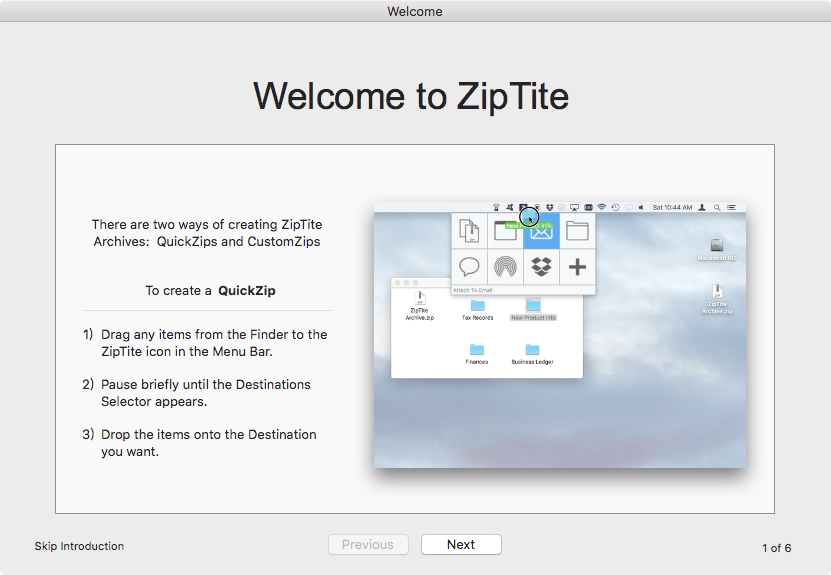Click the window destination icon in illustration
This screenshot has width=831, height=575.
pos(505,231)
